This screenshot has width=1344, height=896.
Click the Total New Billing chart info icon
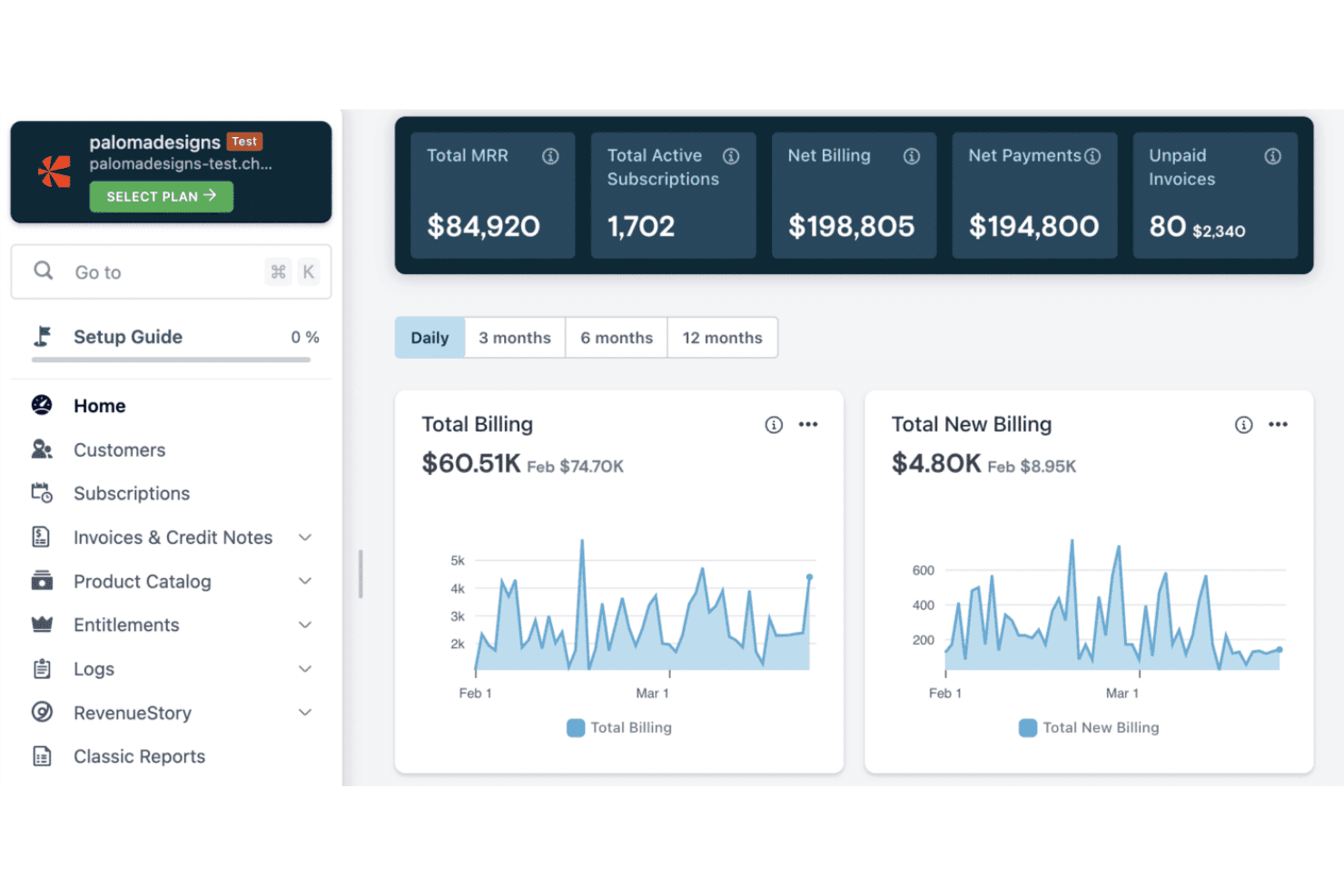coord(1244,425)
